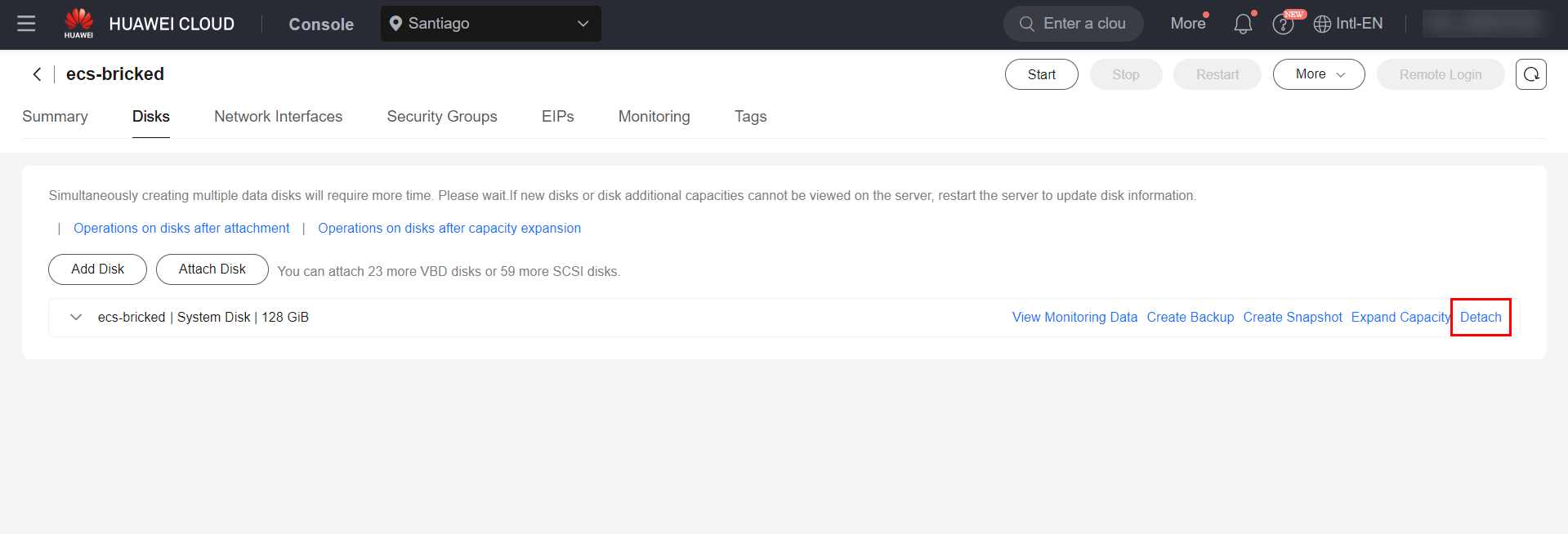Open the hamburger navigation menu

click(26, 24)
